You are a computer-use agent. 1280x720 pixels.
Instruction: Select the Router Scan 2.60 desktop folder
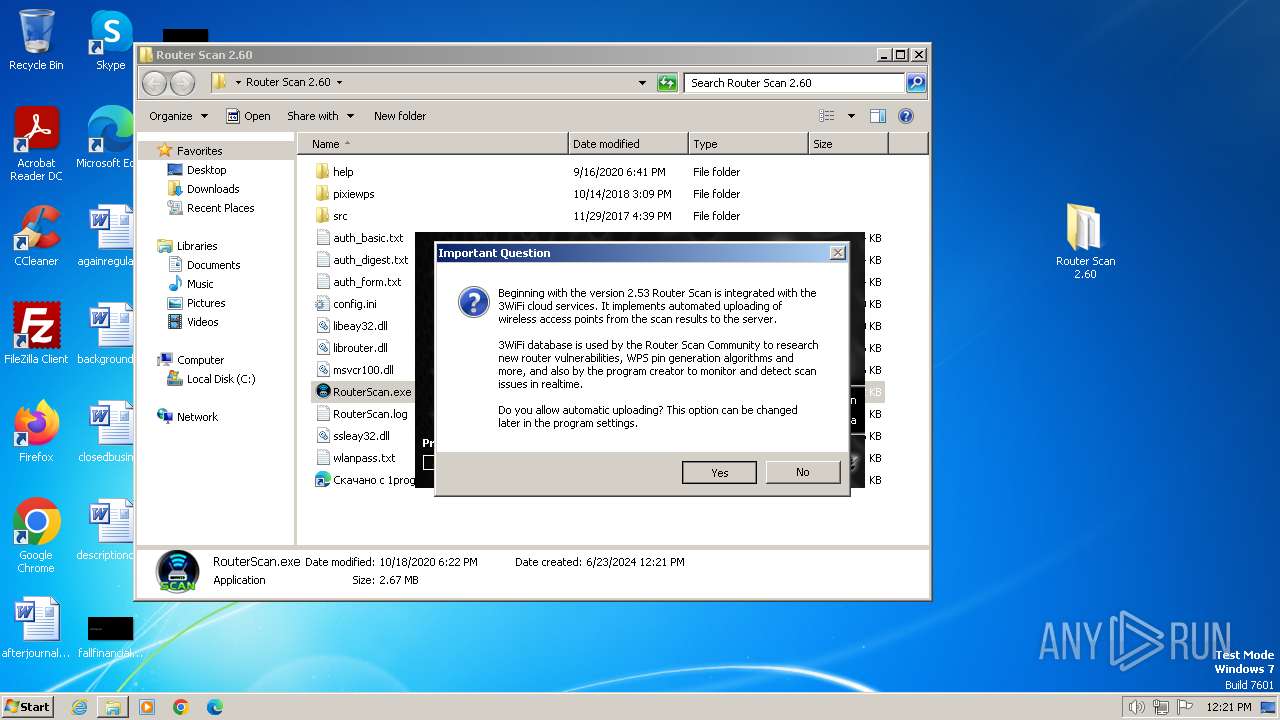tap(1085, 242)
